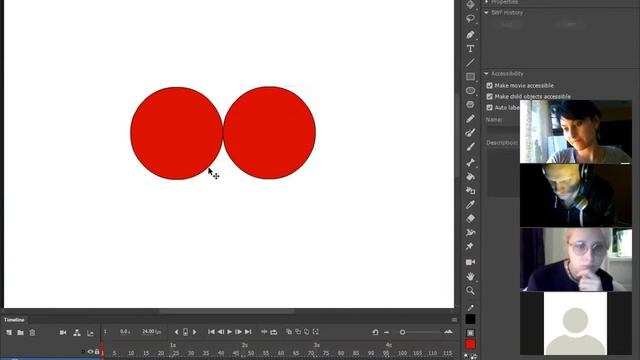The height and width of the screenshot is (360, 640).
Task: Select the Bone tool
Action: click(470, 162)
